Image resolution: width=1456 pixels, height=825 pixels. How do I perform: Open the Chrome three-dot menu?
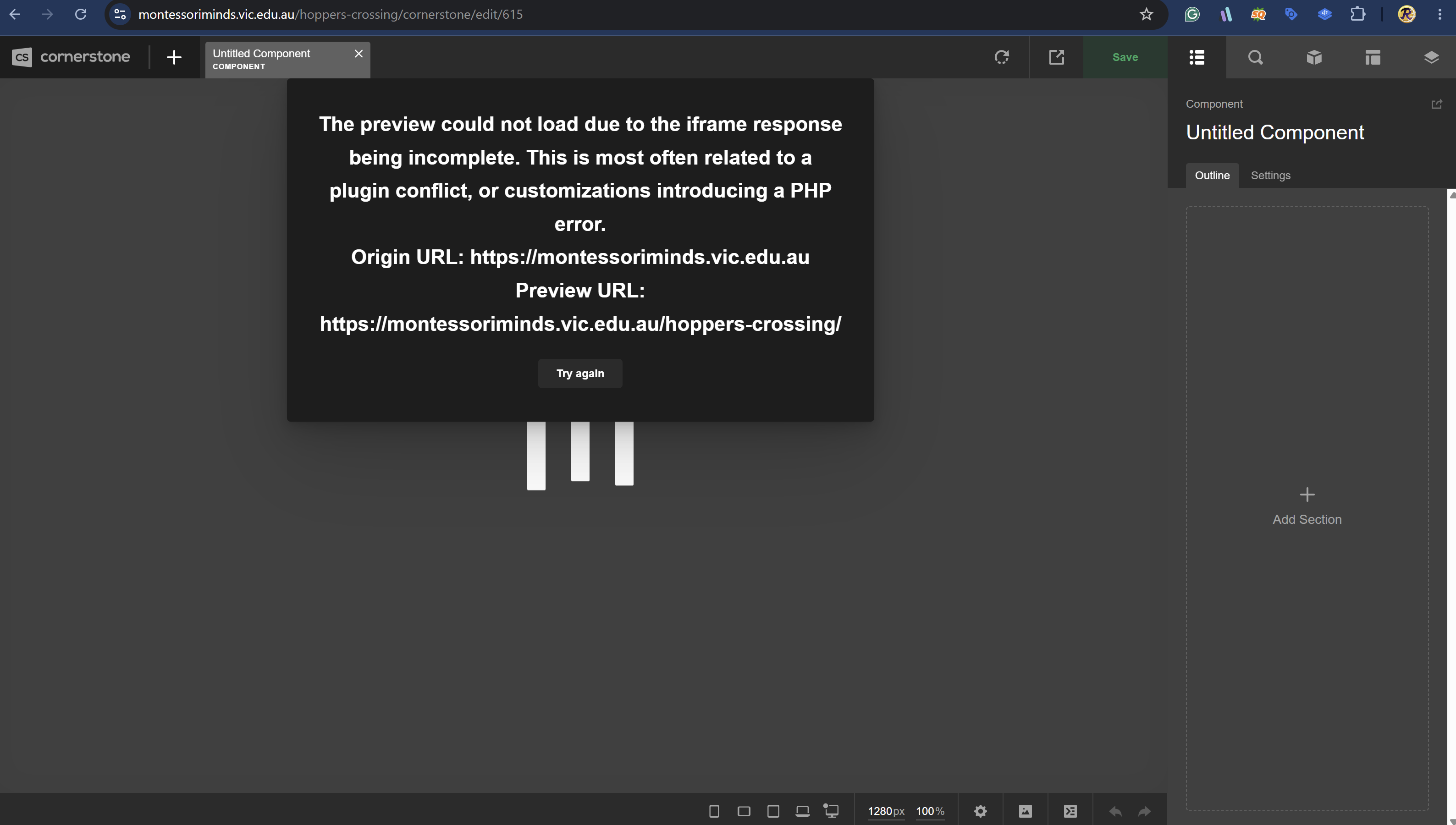click(x=1439, y=14)
